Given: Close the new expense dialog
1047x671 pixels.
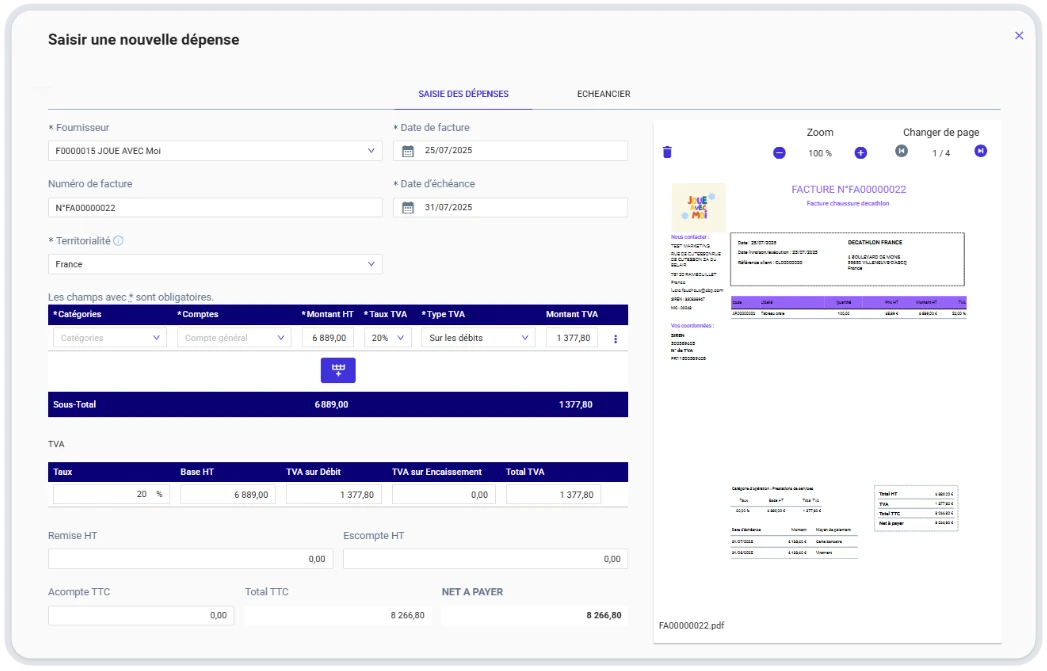Looking at the screenshot, I should [x=1019, y=36].
